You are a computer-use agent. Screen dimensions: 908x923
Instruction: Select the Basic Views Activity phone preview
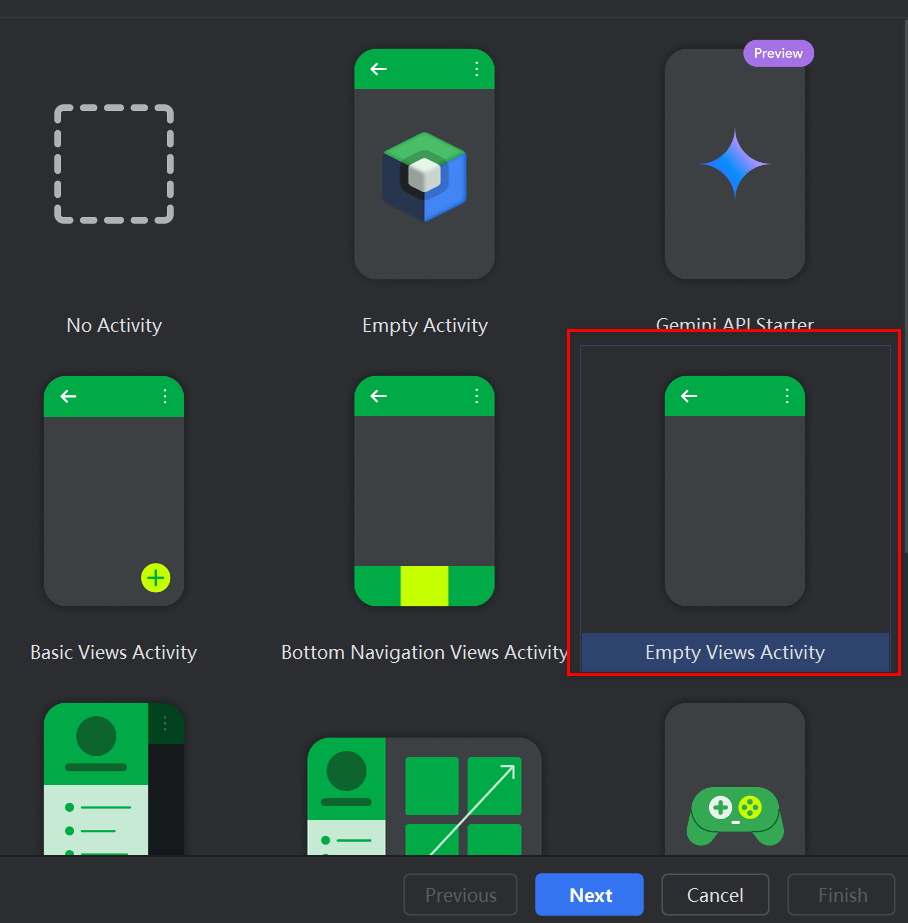[114, 491]
